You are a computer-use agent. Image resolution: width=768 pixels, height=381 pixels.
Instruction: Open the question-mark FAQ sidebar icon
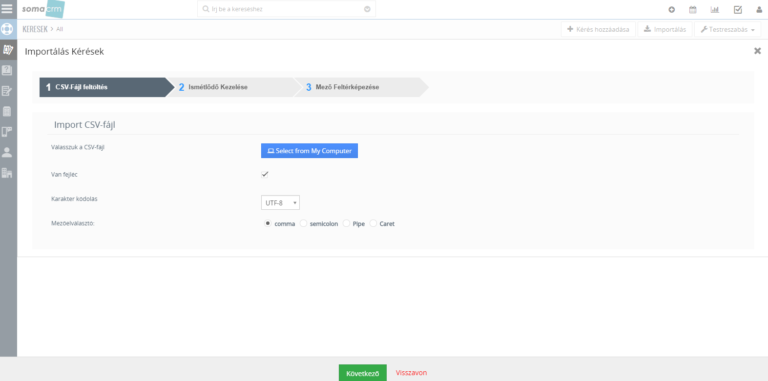pyautogui.click(x=7, y=70)
